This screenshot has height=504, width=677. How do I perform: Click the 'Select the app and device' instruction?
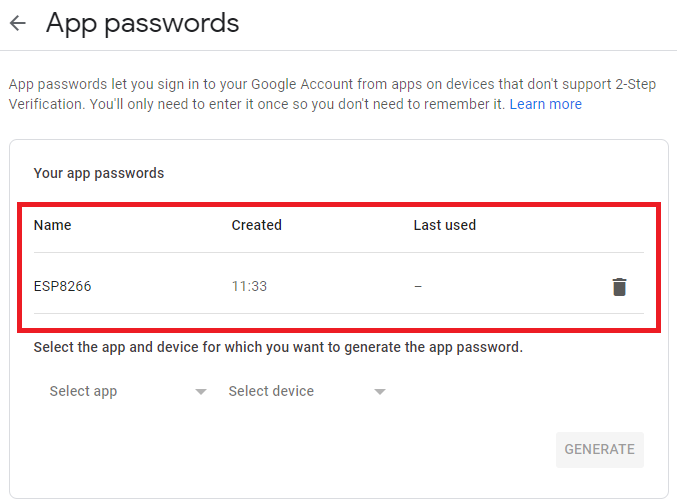278,348
